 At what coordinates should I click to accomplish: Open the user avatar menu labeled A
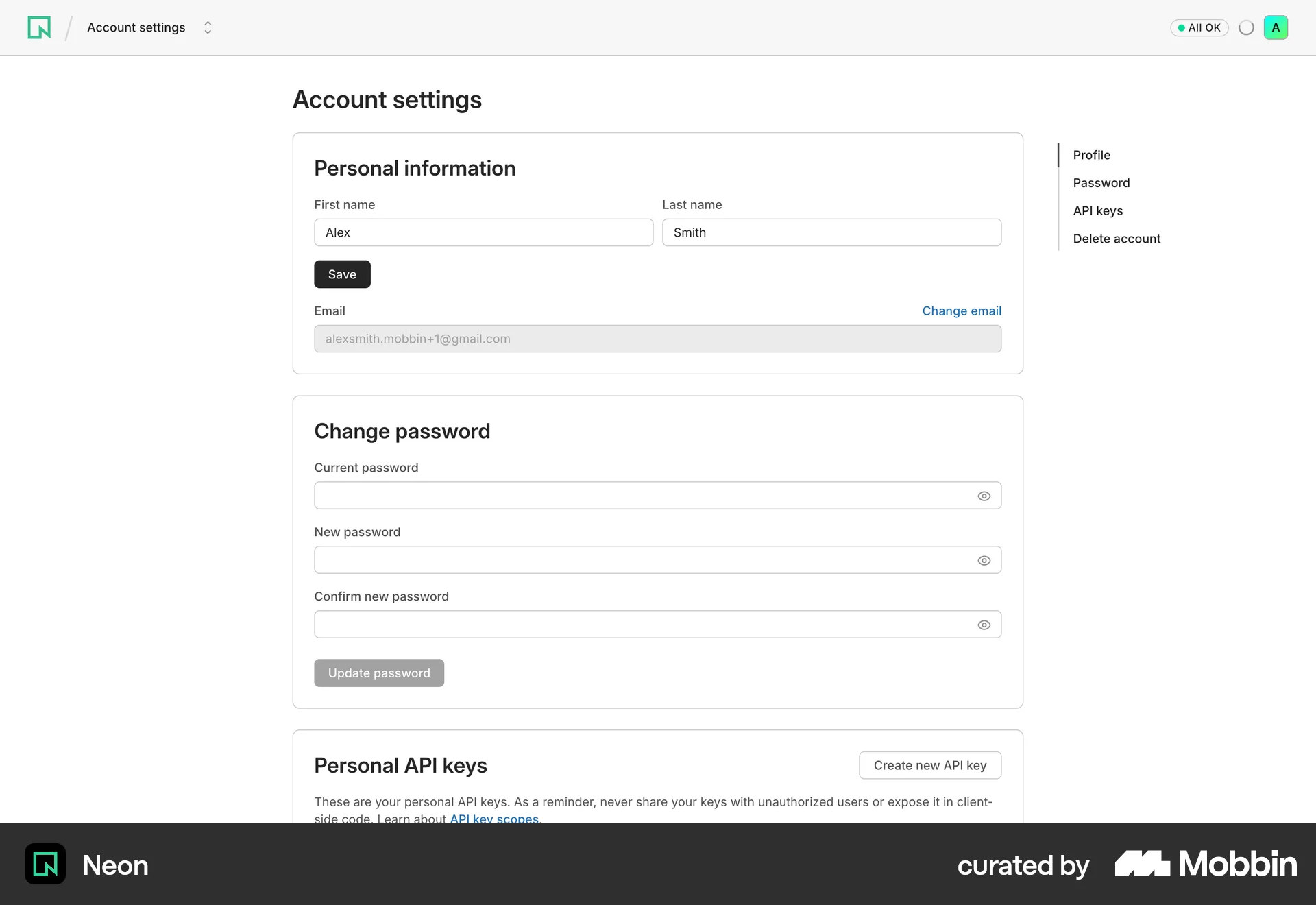1276,27
